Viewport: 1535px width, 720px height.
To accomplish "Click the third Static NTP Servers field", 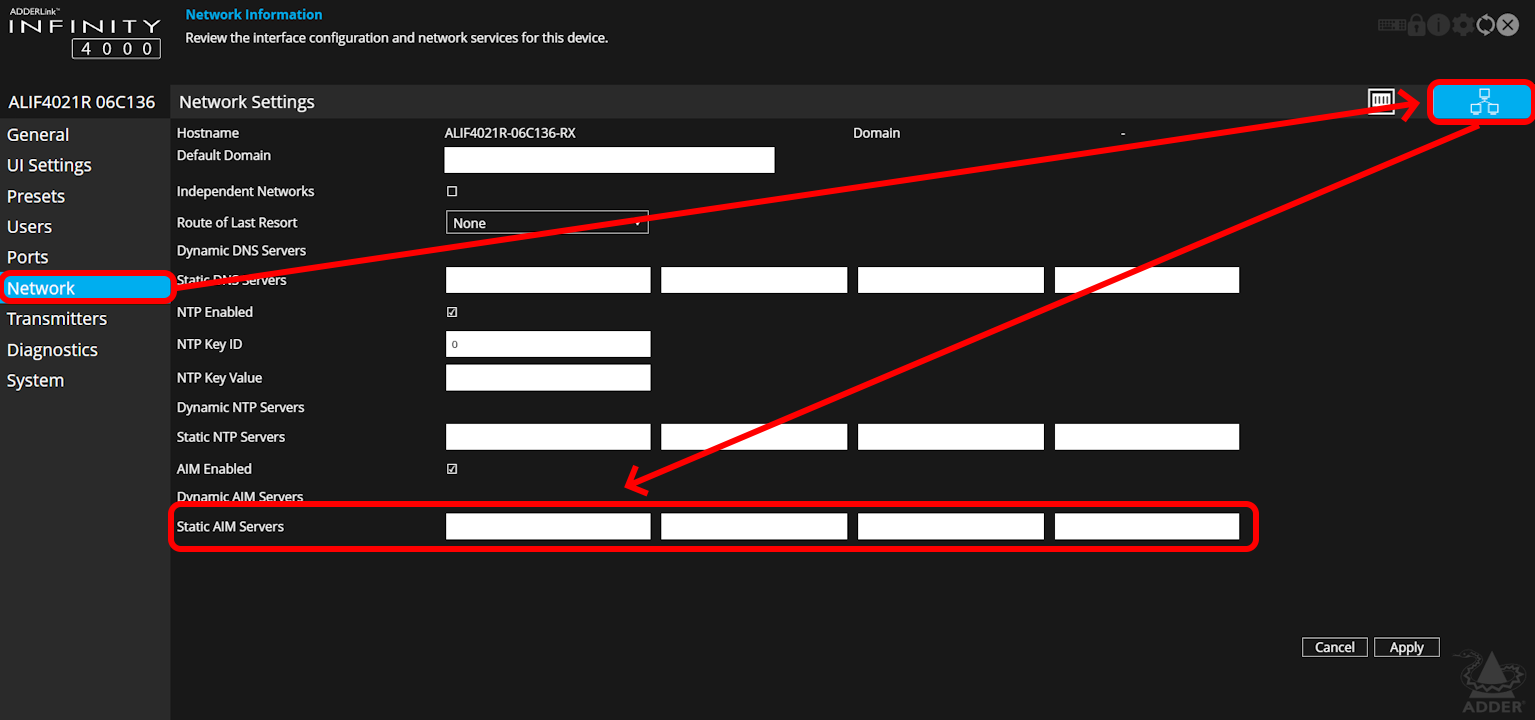I will (x=951, y=437).
